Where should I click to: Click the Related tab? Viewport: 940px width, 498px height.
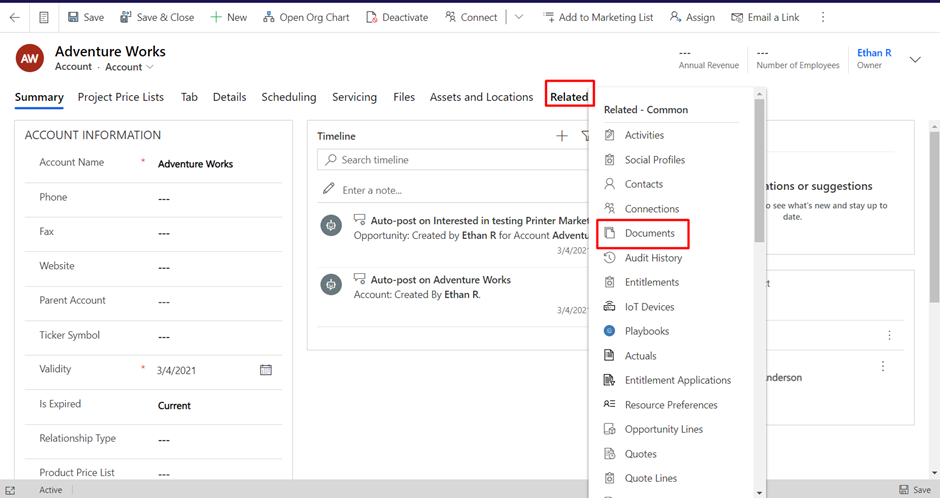[x=569, y=97]
